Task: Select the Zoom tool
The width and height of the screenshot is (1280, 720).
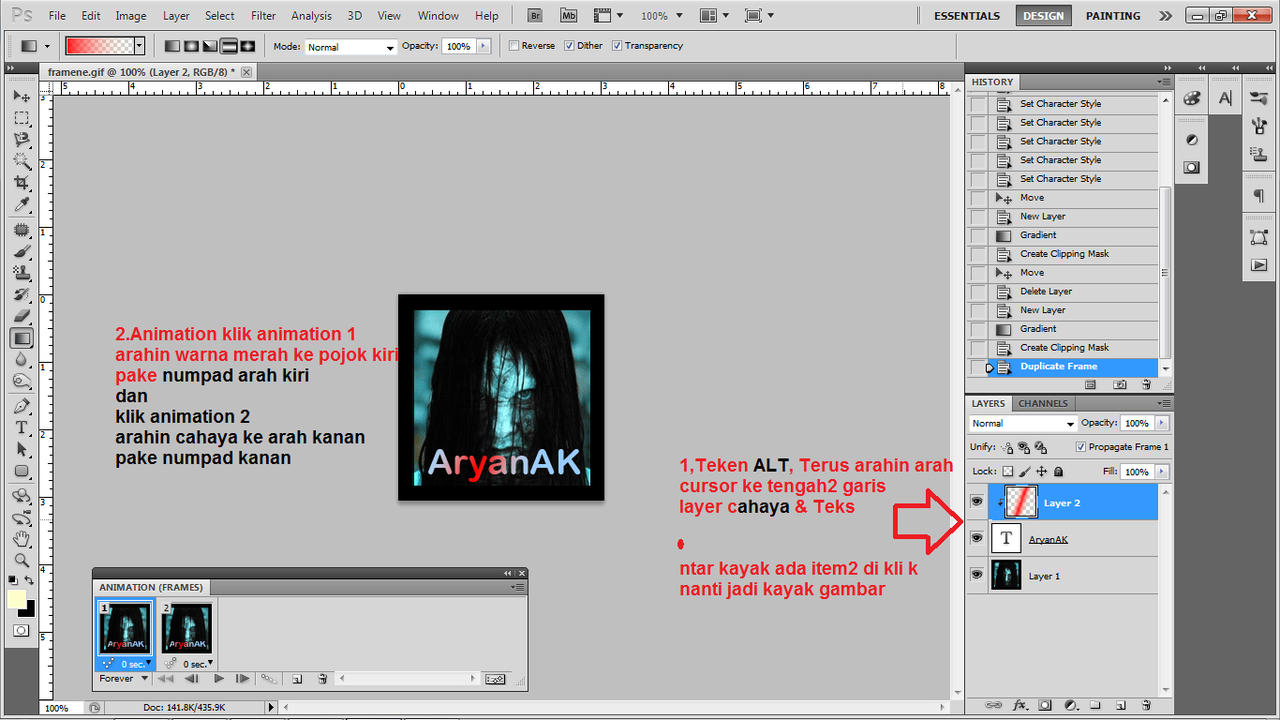Action: [x=22, y=560]
